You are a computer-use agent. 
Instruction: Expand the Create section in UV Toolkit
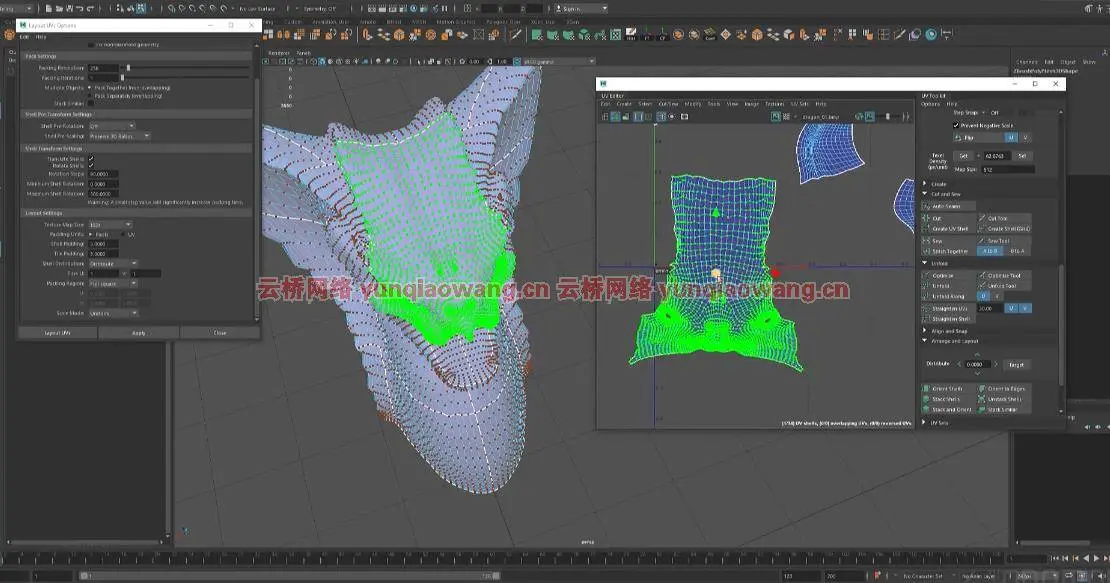(x=925, y=184)
